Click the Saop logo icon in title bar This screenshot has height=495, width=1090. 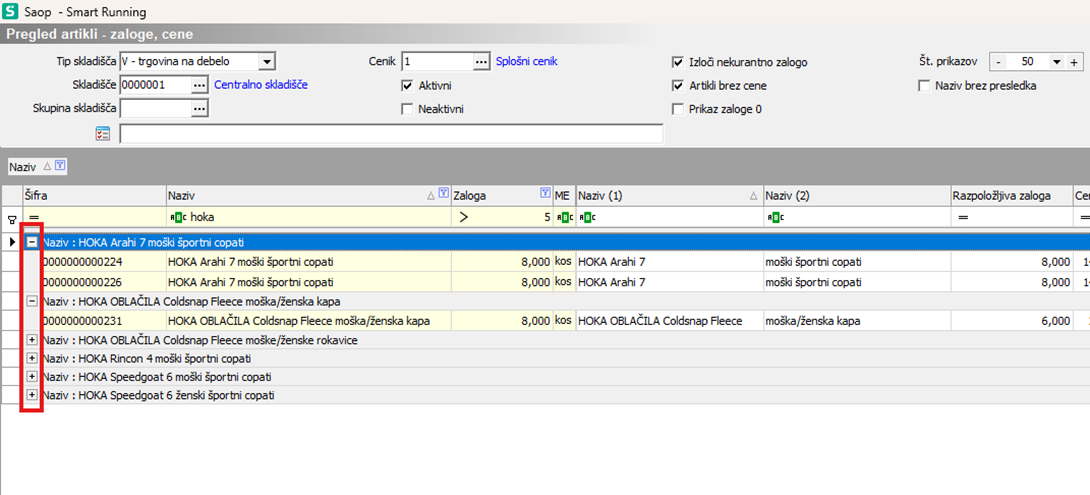click(12, 12)
